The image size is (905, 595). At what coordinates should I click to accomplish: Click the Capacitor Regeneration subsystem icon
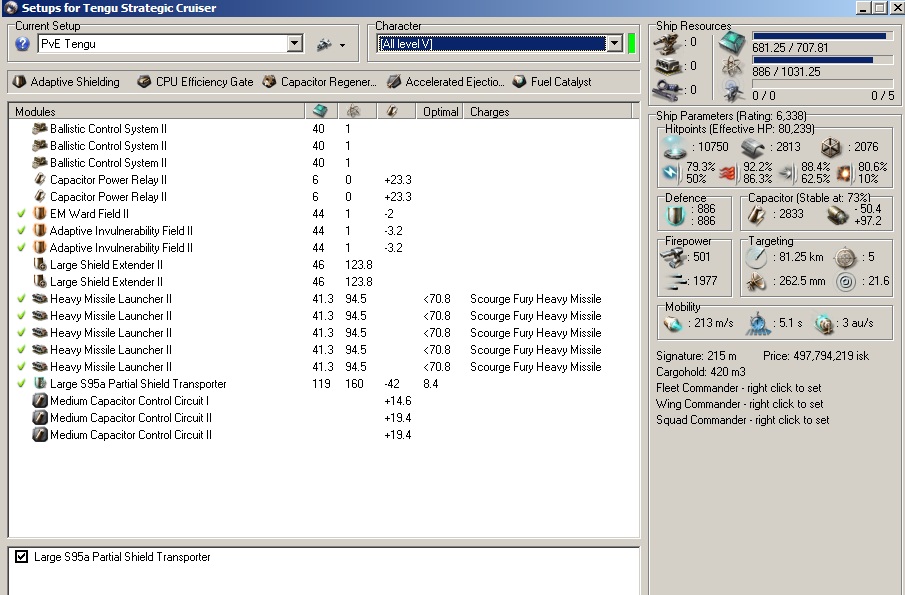[x=269, y=82]
